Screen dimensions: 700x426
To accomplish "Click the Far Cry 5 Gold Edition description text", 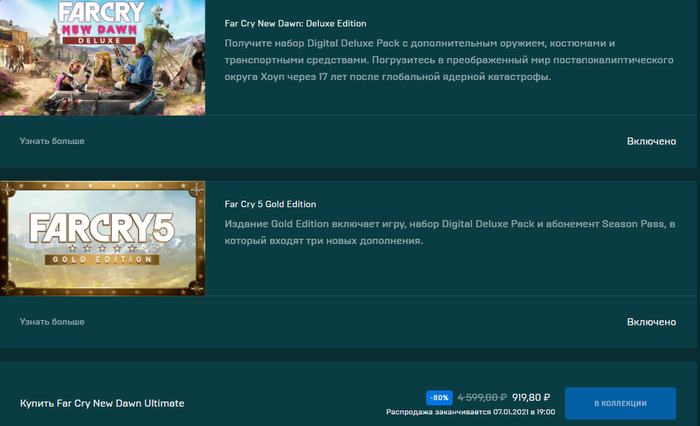I will (x=450, y=232).
